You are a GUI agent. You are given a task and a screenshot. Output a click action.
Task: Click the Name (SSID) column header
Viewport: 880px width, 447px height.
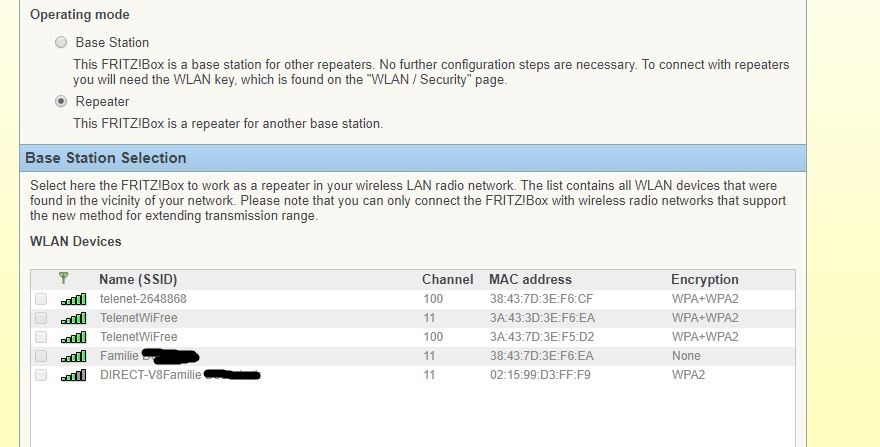coord(138,280)
